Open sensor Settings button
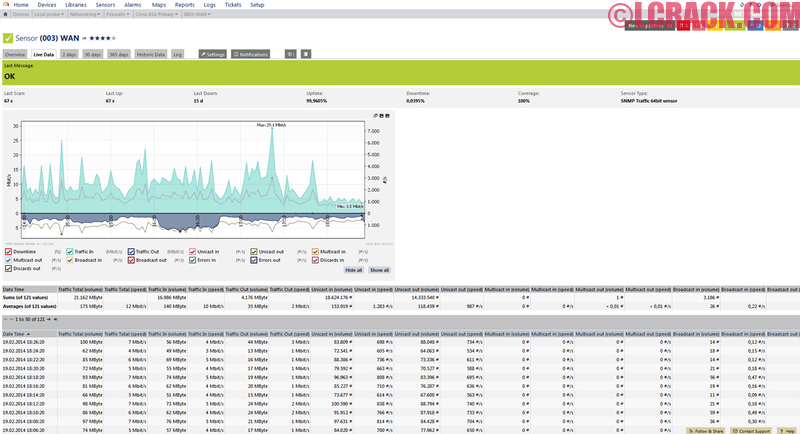Screen dimensions: 800x434 [213, 54]
